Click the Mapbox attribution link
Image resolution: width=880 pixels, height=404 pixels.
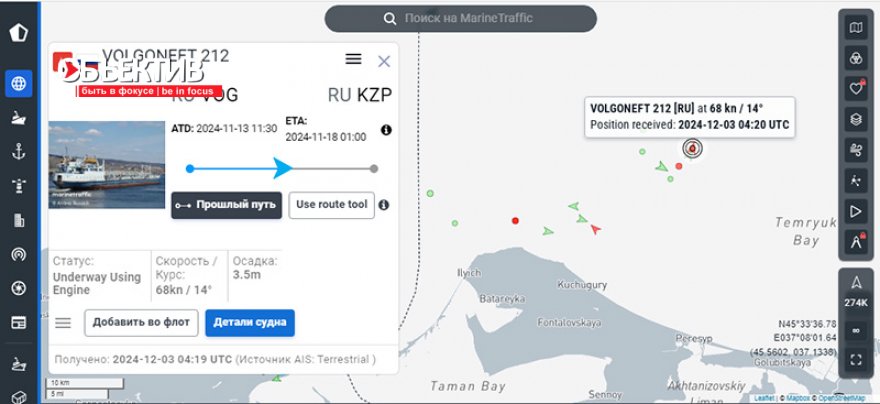coord(798,398)
